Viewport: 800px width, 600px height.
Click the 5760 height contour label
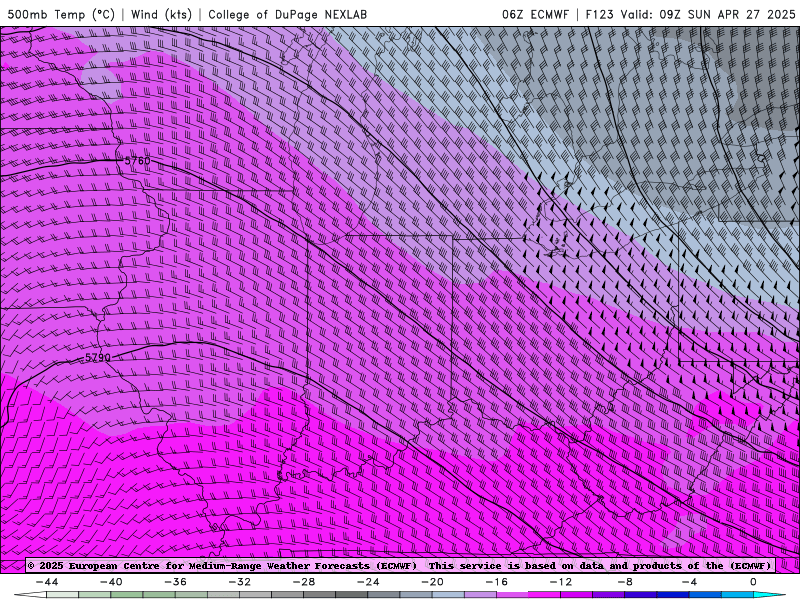[137, 161]
